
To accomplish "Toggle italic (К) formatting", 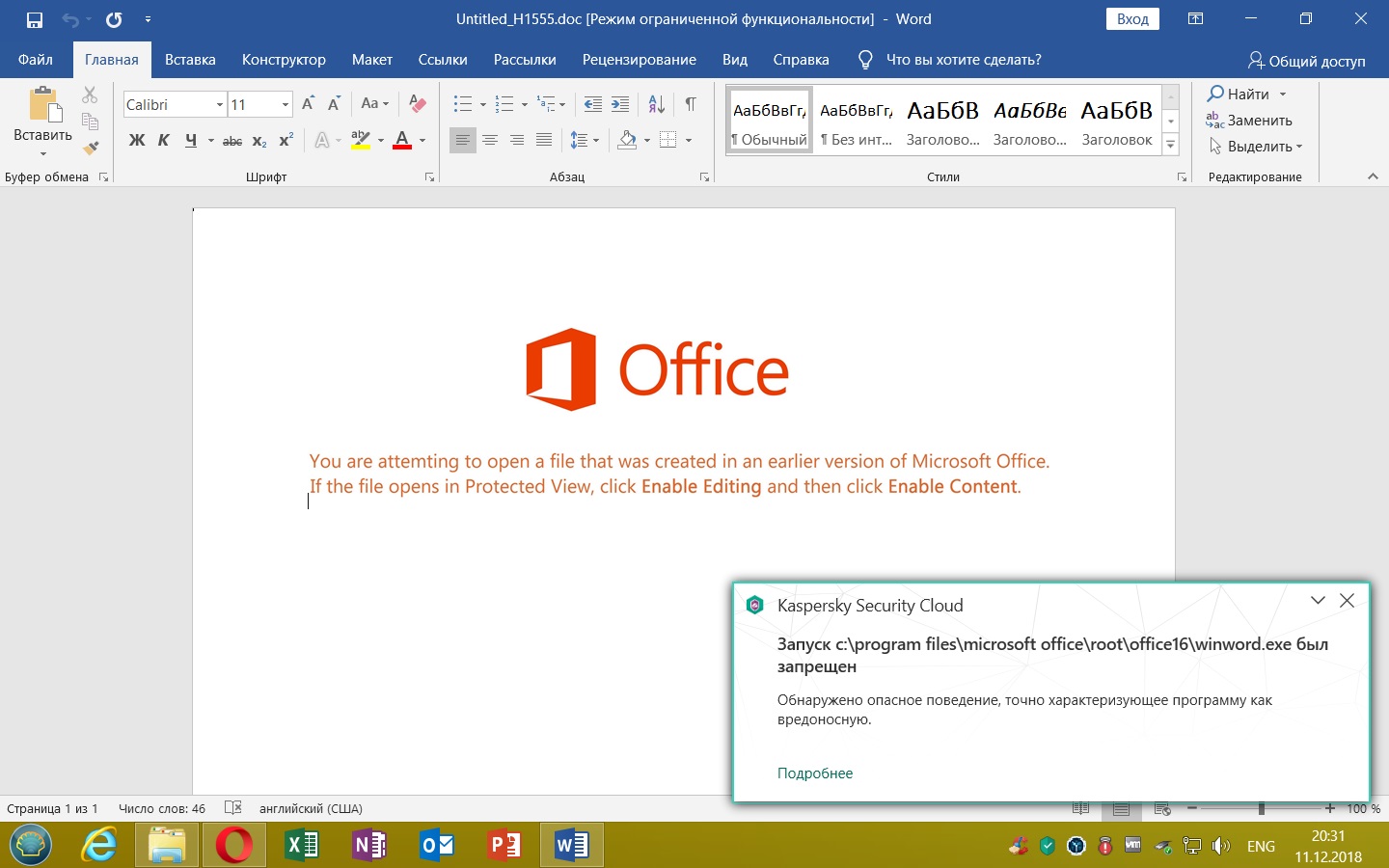I will (x=164, y=141).
